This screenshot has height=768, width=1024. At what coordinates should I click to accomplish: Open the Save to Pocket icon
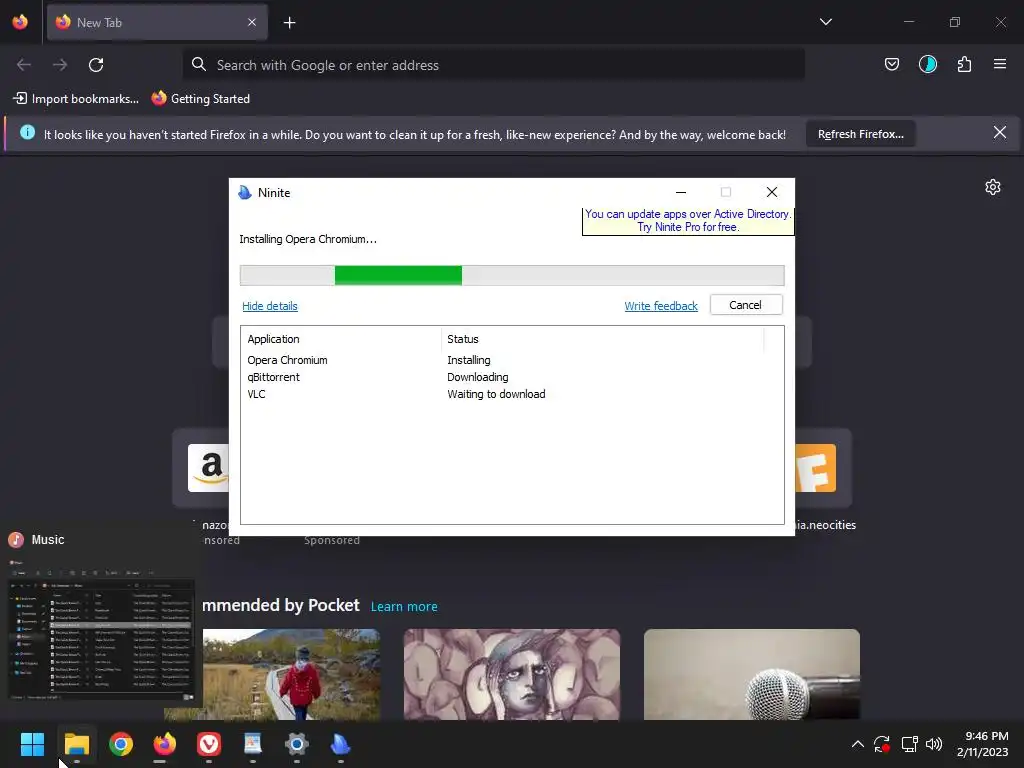(891, 64)
